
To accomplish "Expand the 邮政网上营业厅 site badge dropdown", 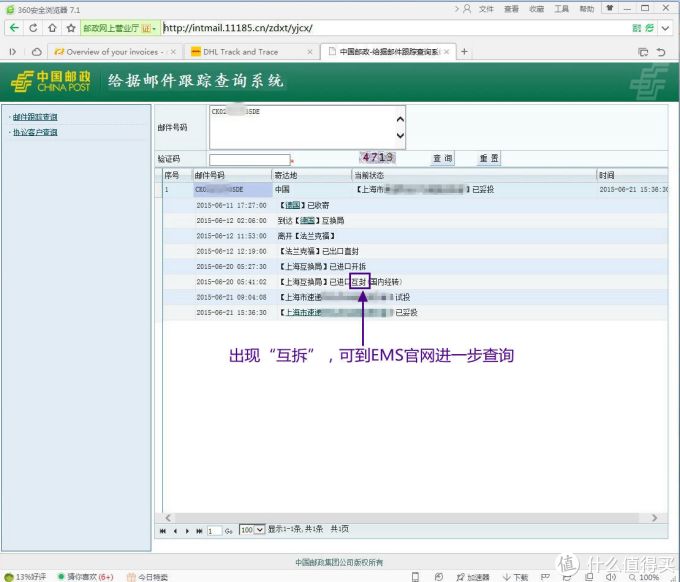I will coord(154,28).
